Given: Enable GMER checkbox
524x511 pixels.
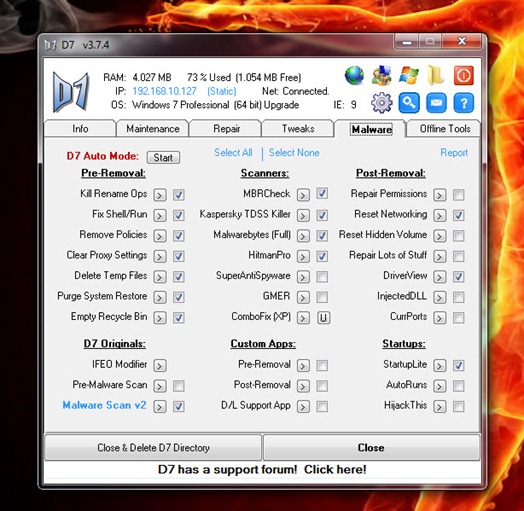Looking at the screenshot, I should point(322,297).
